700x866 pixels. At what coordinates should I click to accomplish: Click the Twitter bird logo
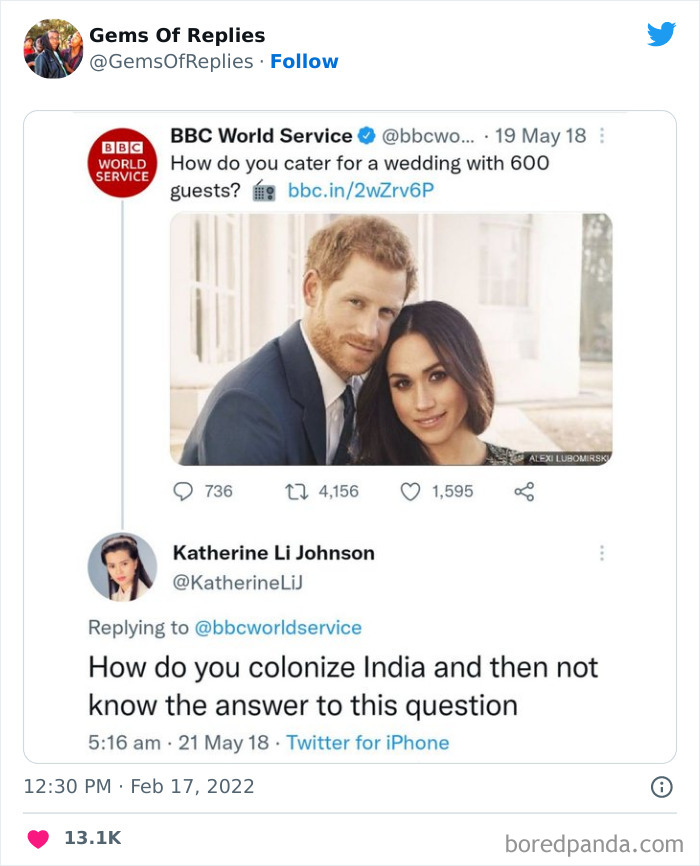click(x=663, y=33)
